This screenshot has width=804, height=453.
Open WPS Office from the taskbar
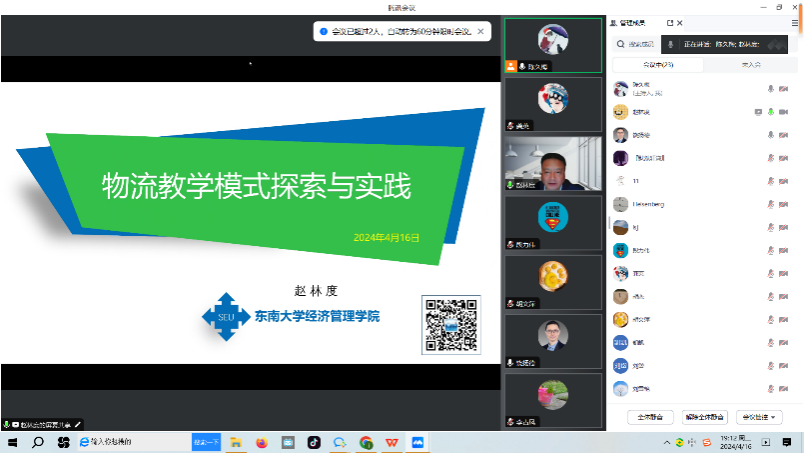point(392,441)
